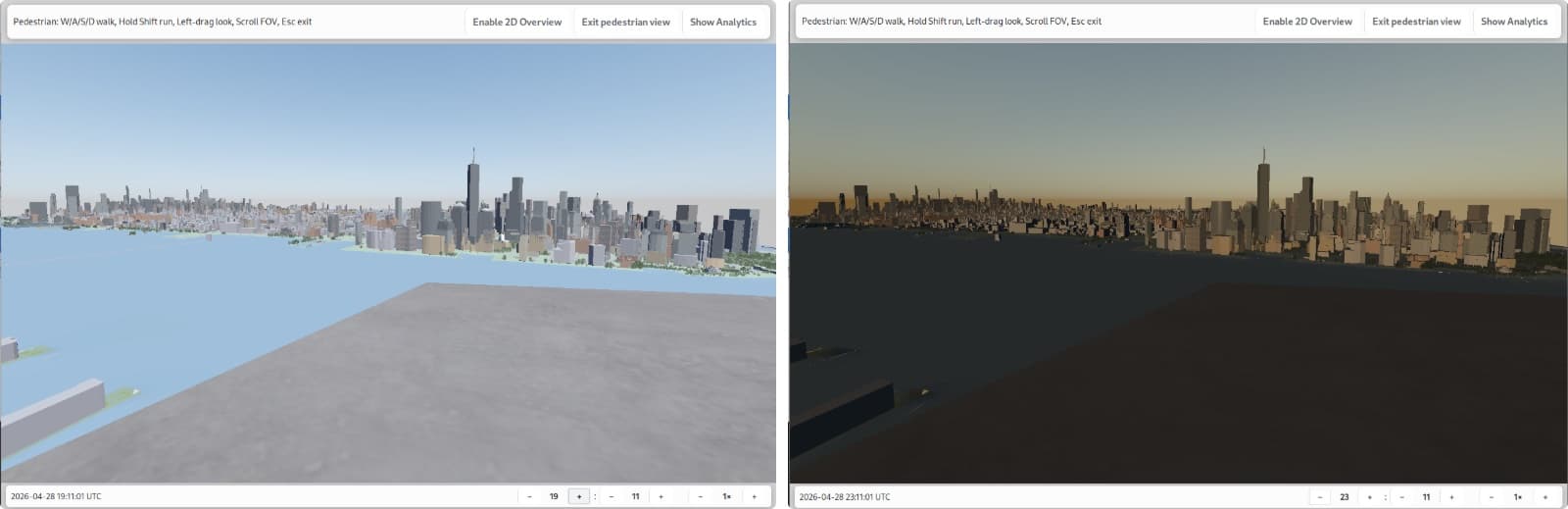Increase the hour from 23
Image resolution: width=1568 pixels, height=509 pixels.
click(x=1369, y=496)
